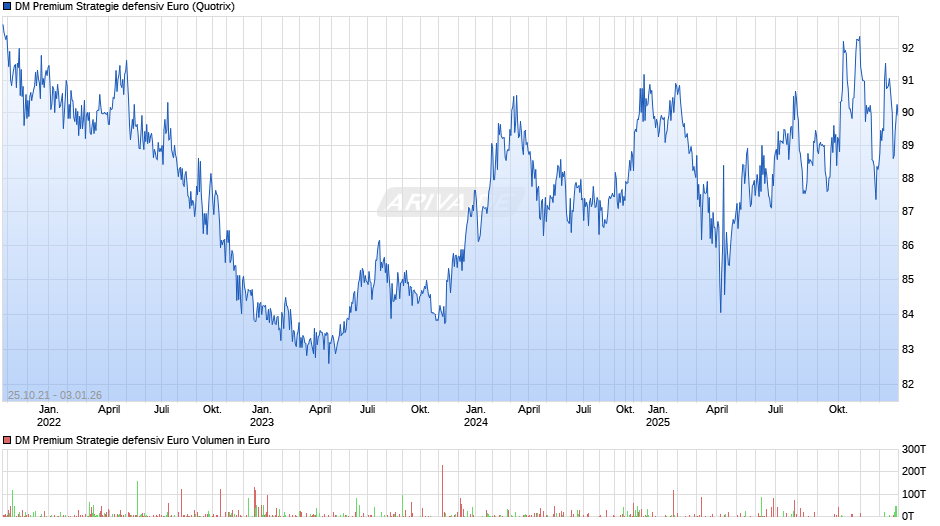Click the blue legend square for DM Premium Strategie
Image resolution: width=940 pixels, height=526 pixels.
[7, 7]
